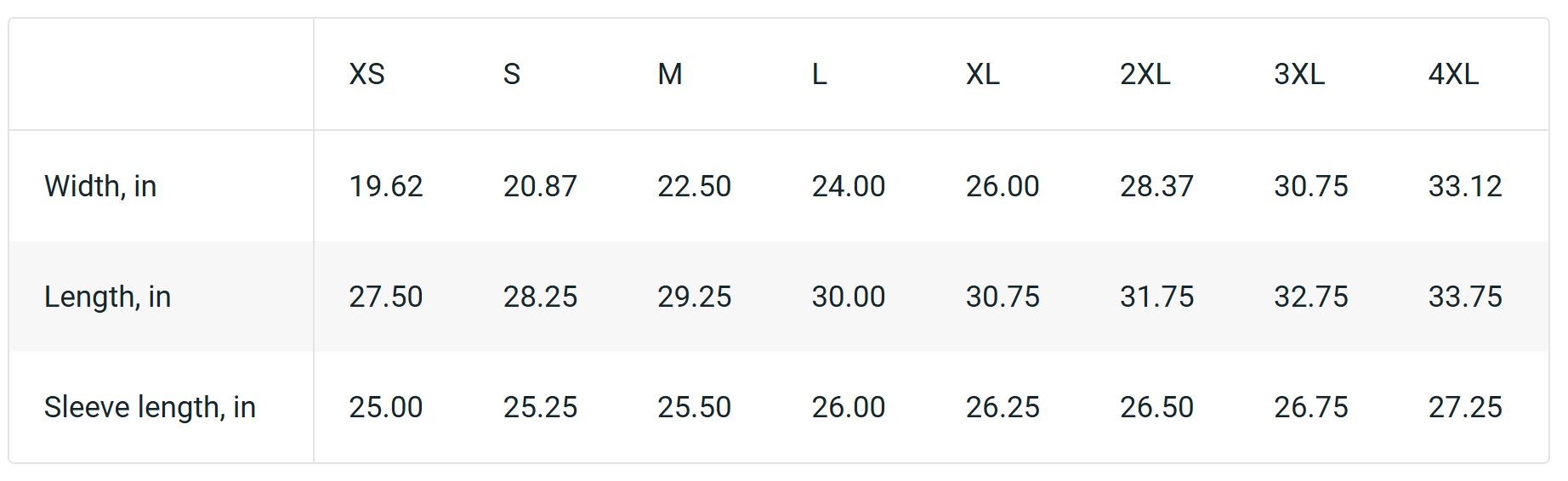Click the XS width value 19.62

click(385, 186)
